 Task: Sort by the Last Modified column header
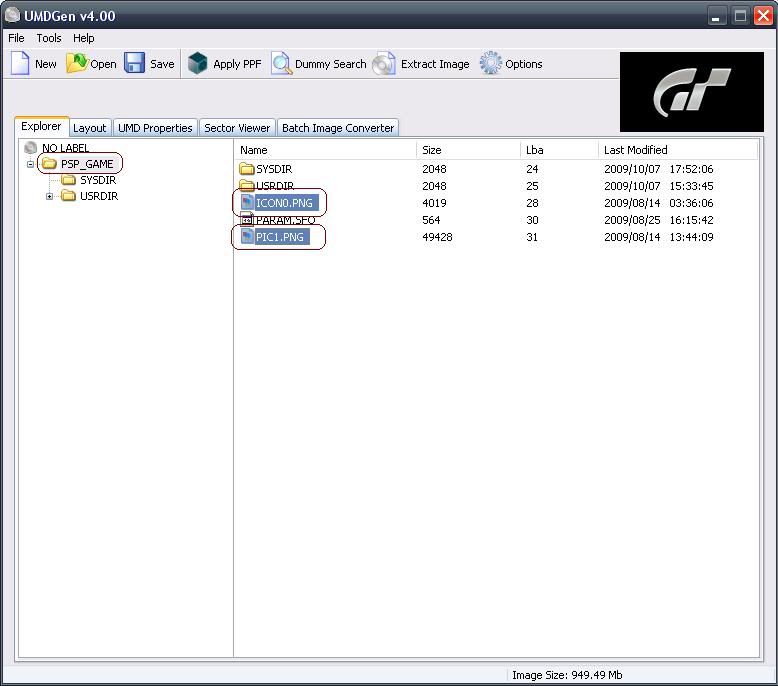(x=678, y=150)
